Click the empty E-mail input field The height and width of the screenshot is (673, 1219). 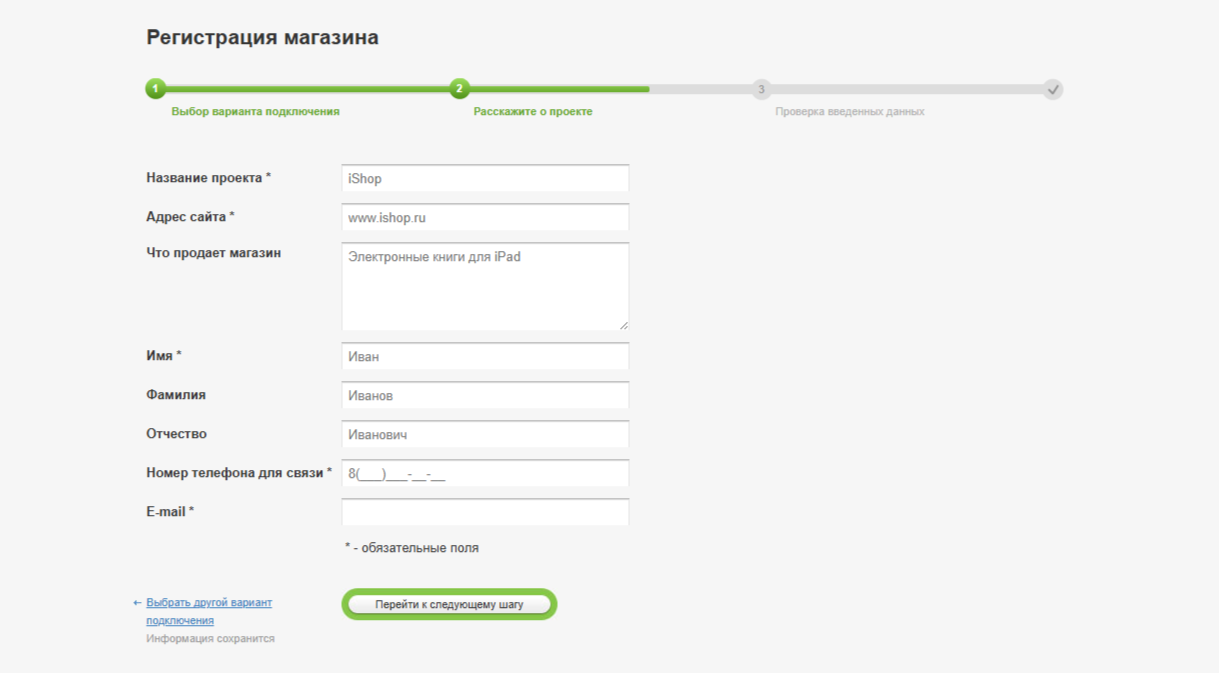point(485,512)
